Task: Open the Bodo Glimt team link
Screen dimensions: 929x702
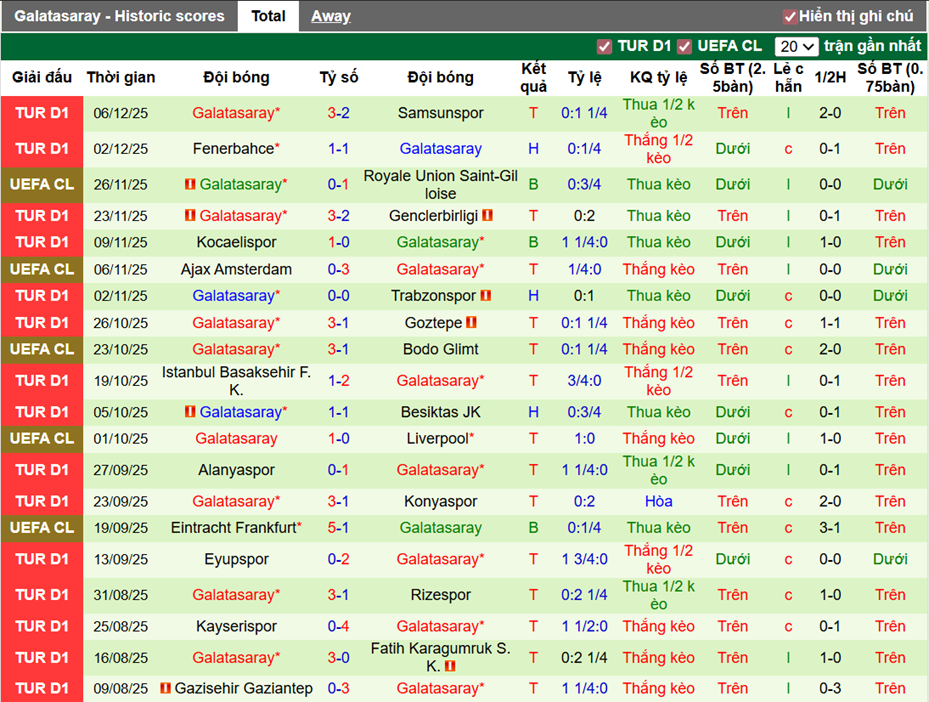Action: 441,349
